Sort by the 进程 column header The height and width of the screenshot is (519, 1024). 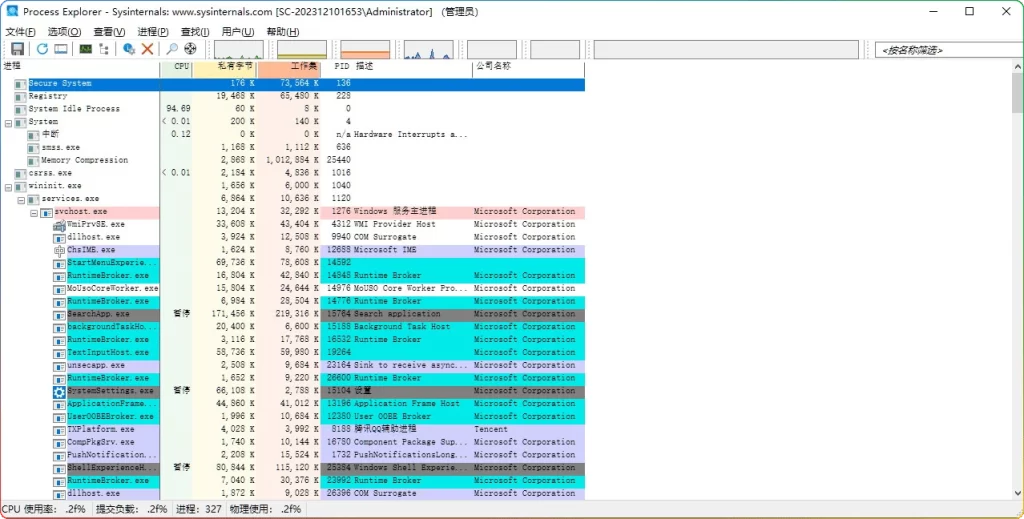tap(80, 66)
